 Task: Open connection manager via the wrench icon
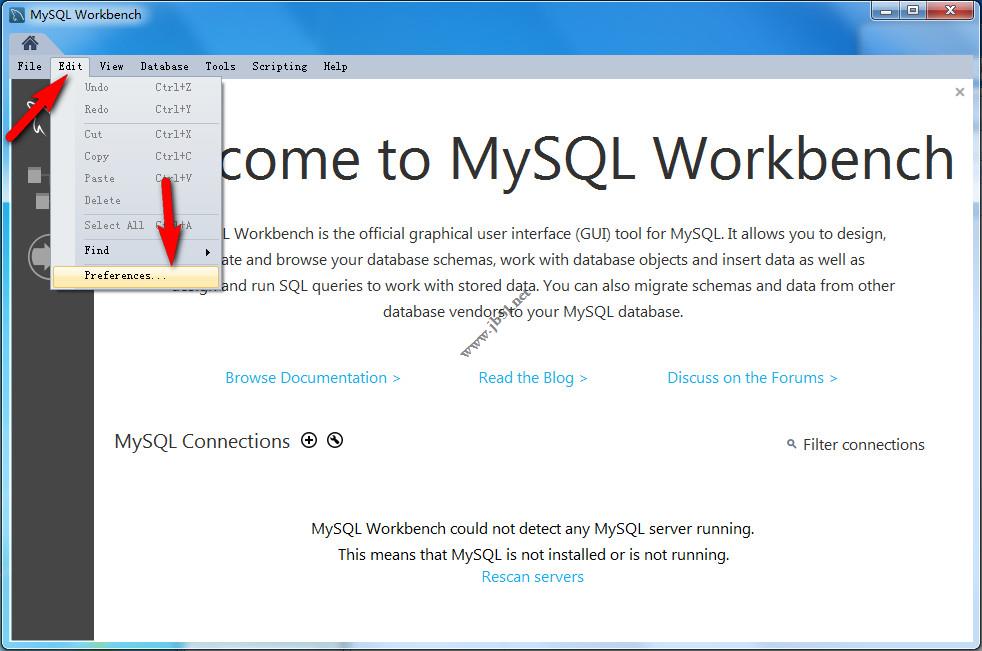pyautogui.click(x=334, y=440)
